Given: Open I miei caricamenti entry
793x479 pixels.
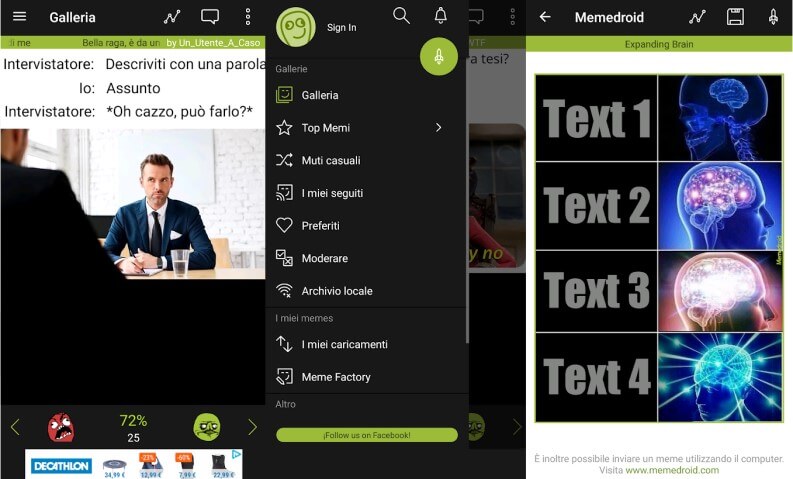Looking at the screenshot, I should [x=367, y=344].
